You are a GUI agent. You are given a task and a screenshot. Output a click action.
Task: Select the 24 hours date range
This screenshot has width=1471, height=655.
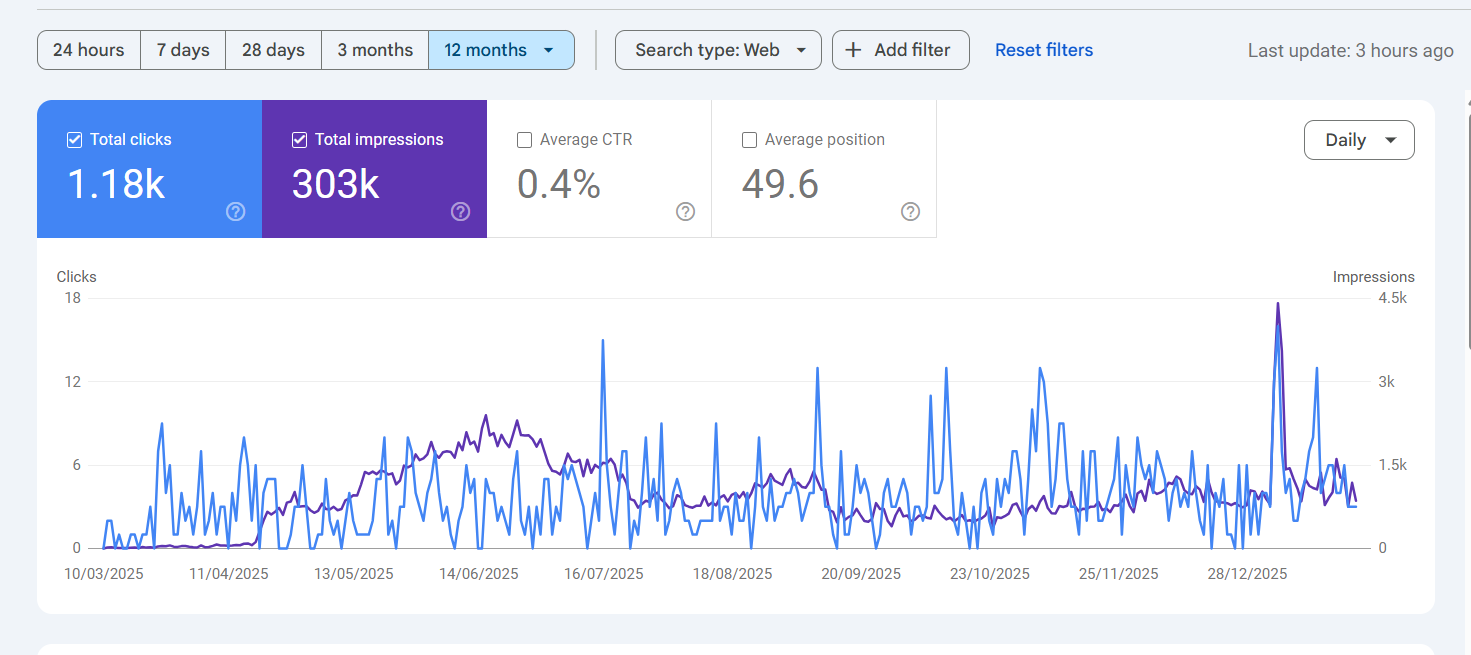pyautogui.click(x=89, y=50)
